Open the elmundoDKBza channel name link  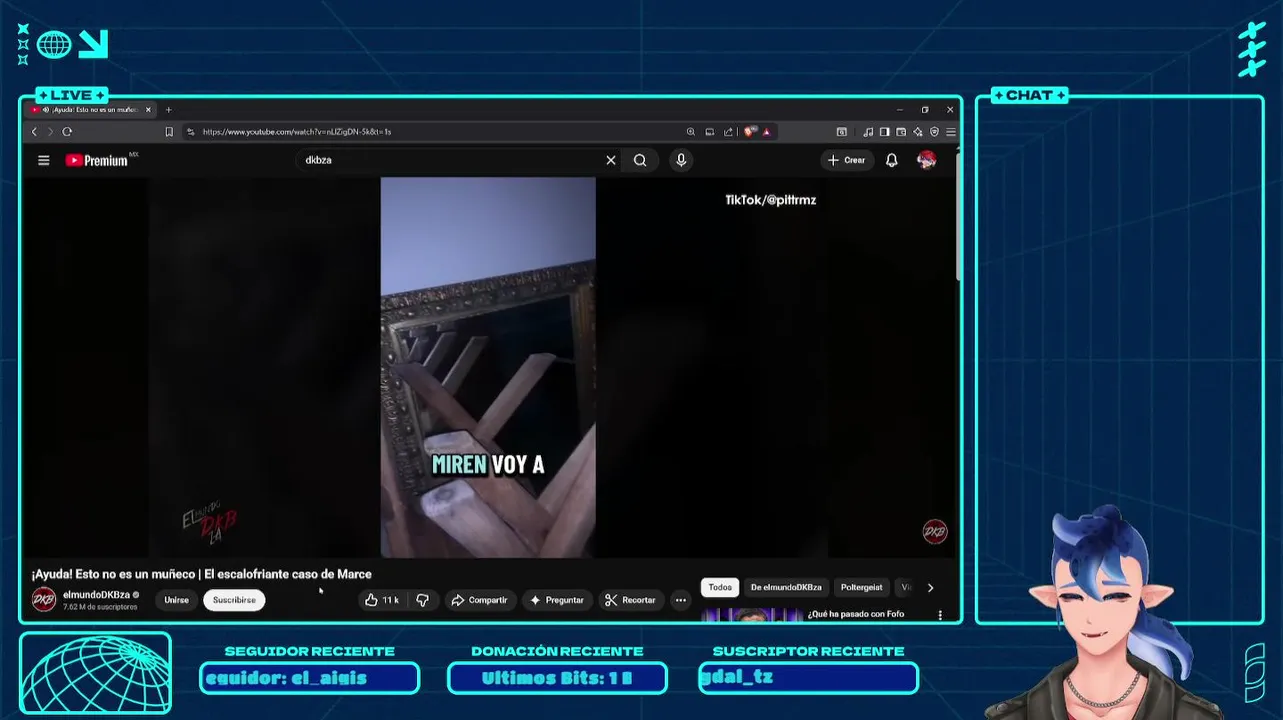tap(96, 595)
